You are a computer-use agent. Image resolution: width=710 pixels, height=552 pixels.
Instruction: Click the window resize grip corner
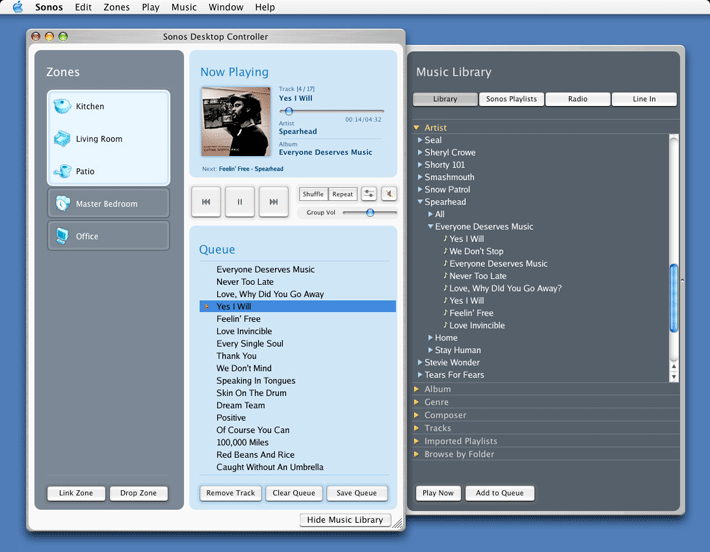click(397, 523)
